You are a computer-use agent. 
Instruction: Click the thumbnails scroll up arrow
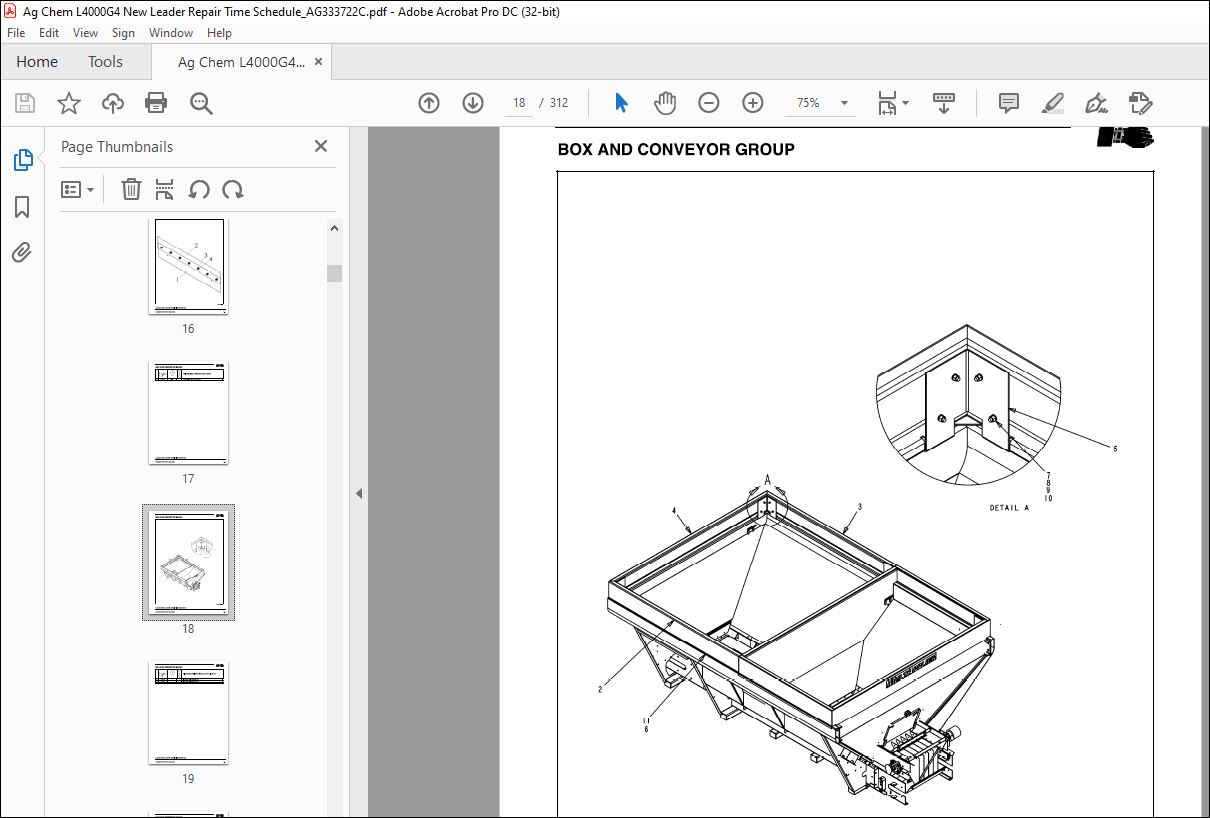click(x=335, y=228)
